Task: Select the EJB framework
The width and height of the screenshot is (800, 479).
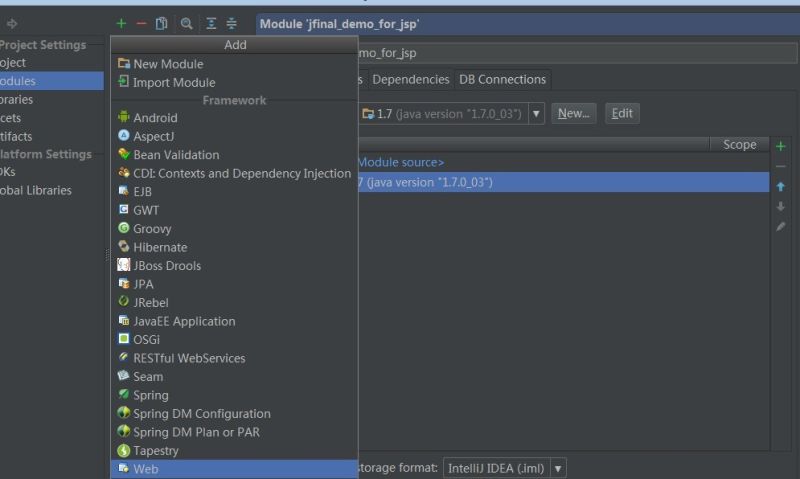Action: click(x=234, y=192)
